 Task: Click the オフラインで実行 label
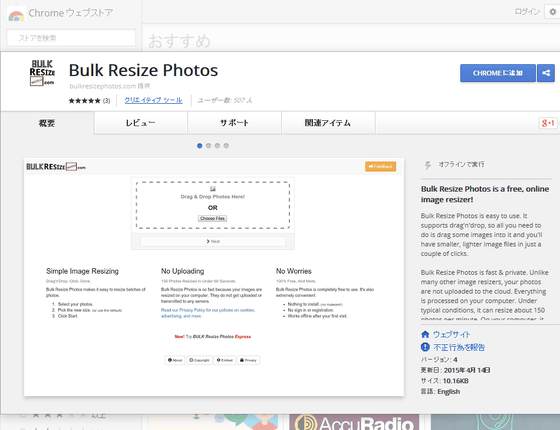pos(461,164)
